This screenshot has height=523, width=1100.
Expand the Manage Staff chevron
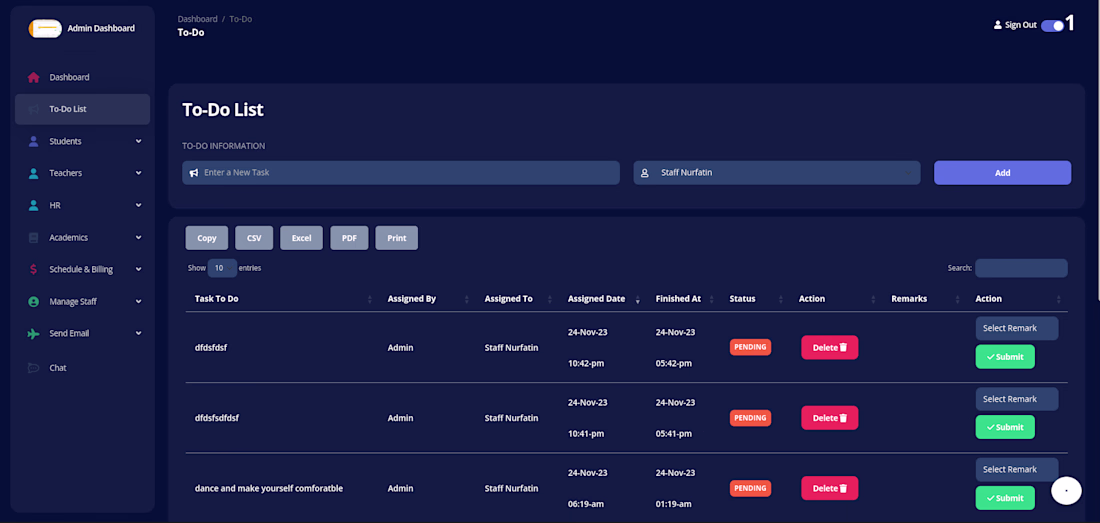coord(138,301)
